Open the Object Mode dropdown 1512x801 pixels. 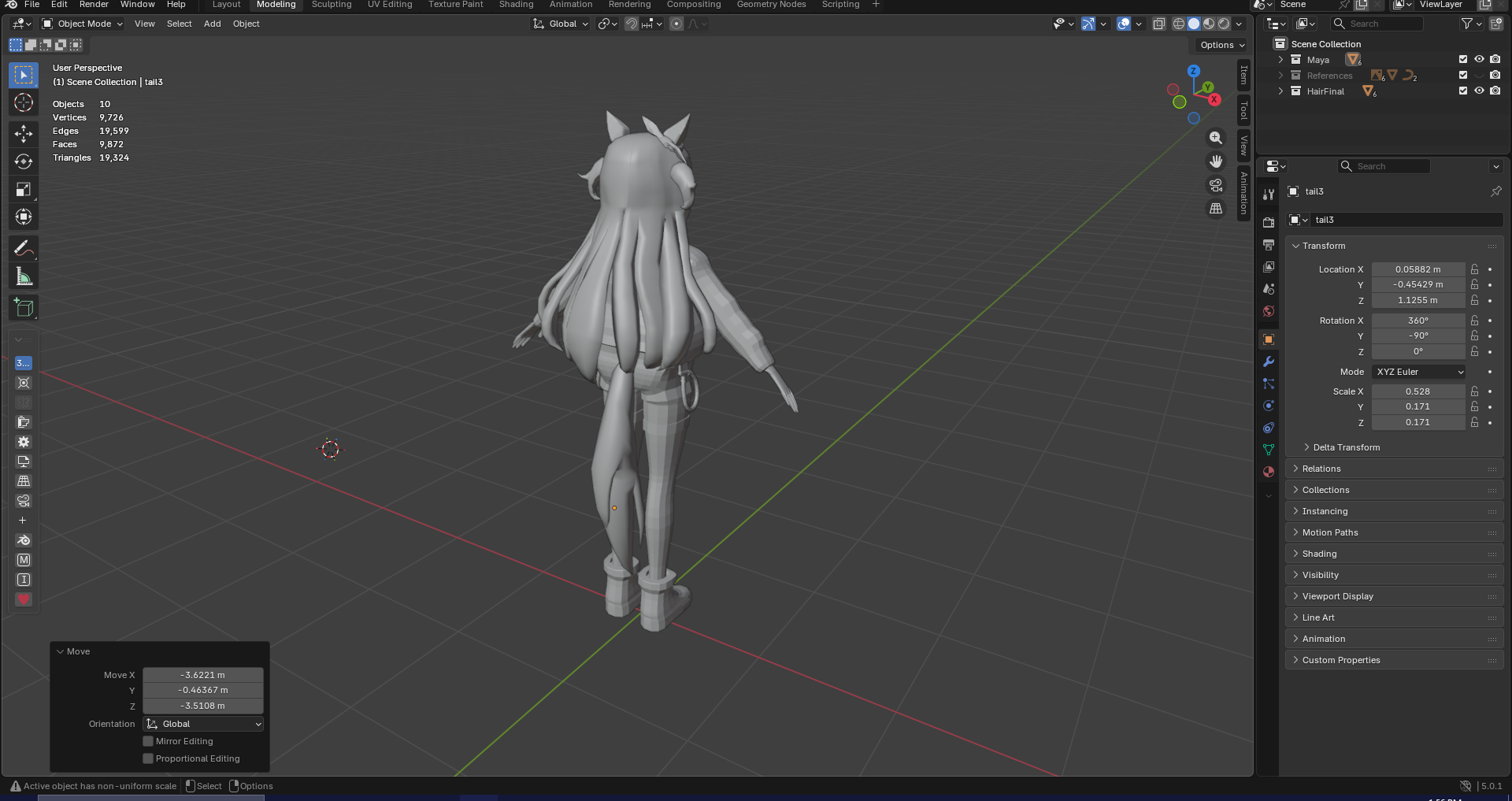(x=83, y=24)
